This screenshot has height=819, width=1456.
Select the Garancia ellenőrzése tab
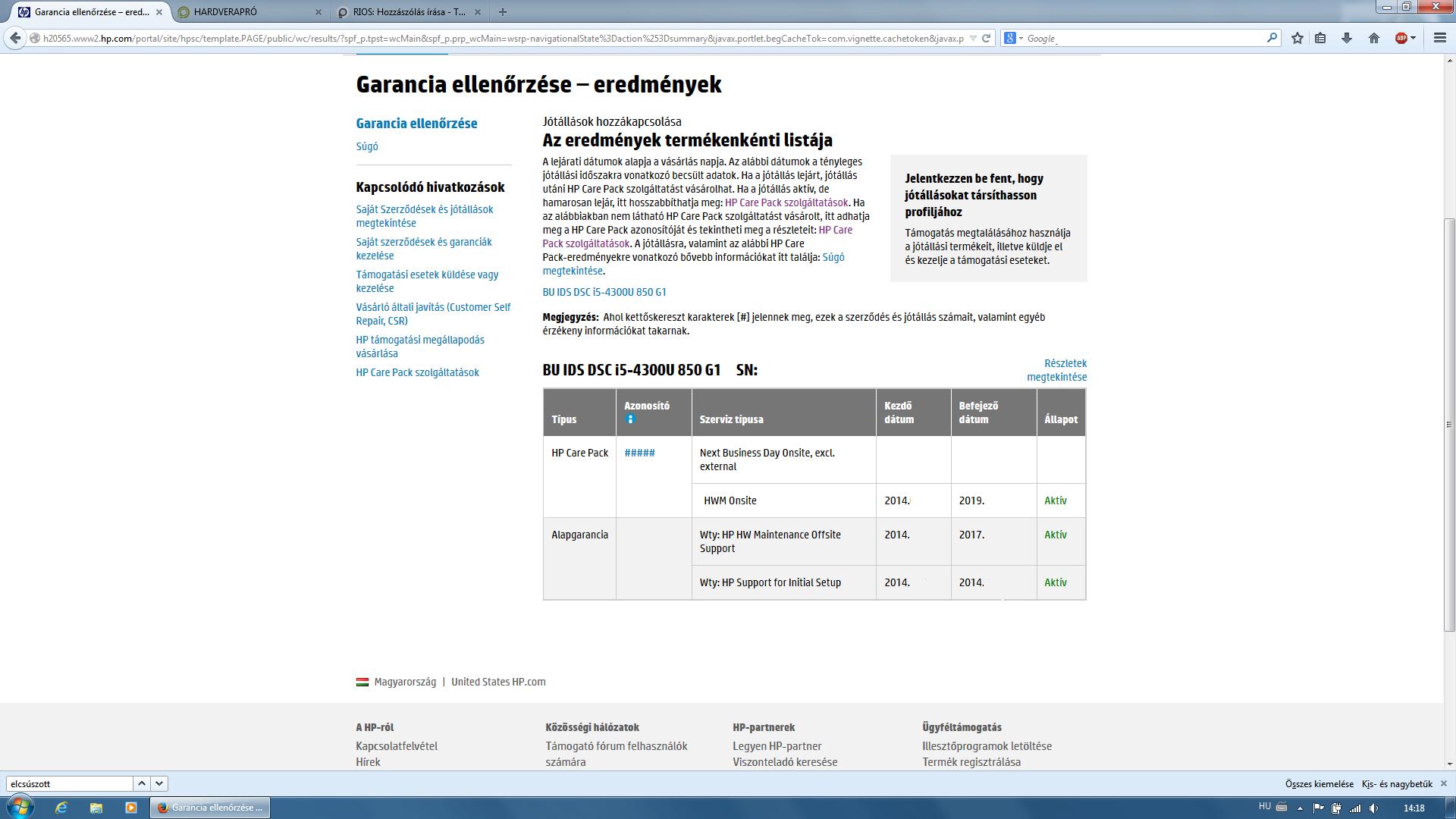coord(91,11)
